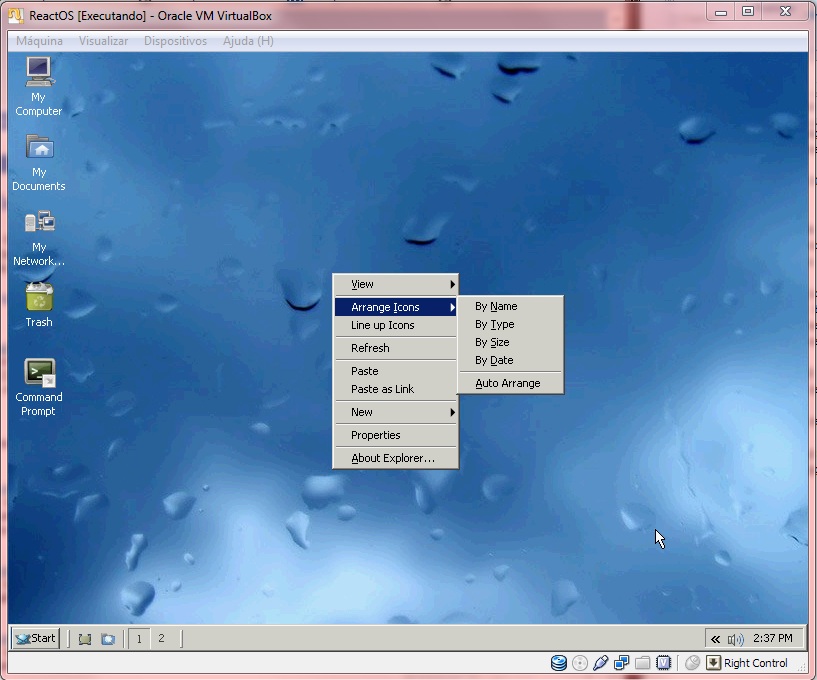Click the Right Control host key label

(756, 663)
